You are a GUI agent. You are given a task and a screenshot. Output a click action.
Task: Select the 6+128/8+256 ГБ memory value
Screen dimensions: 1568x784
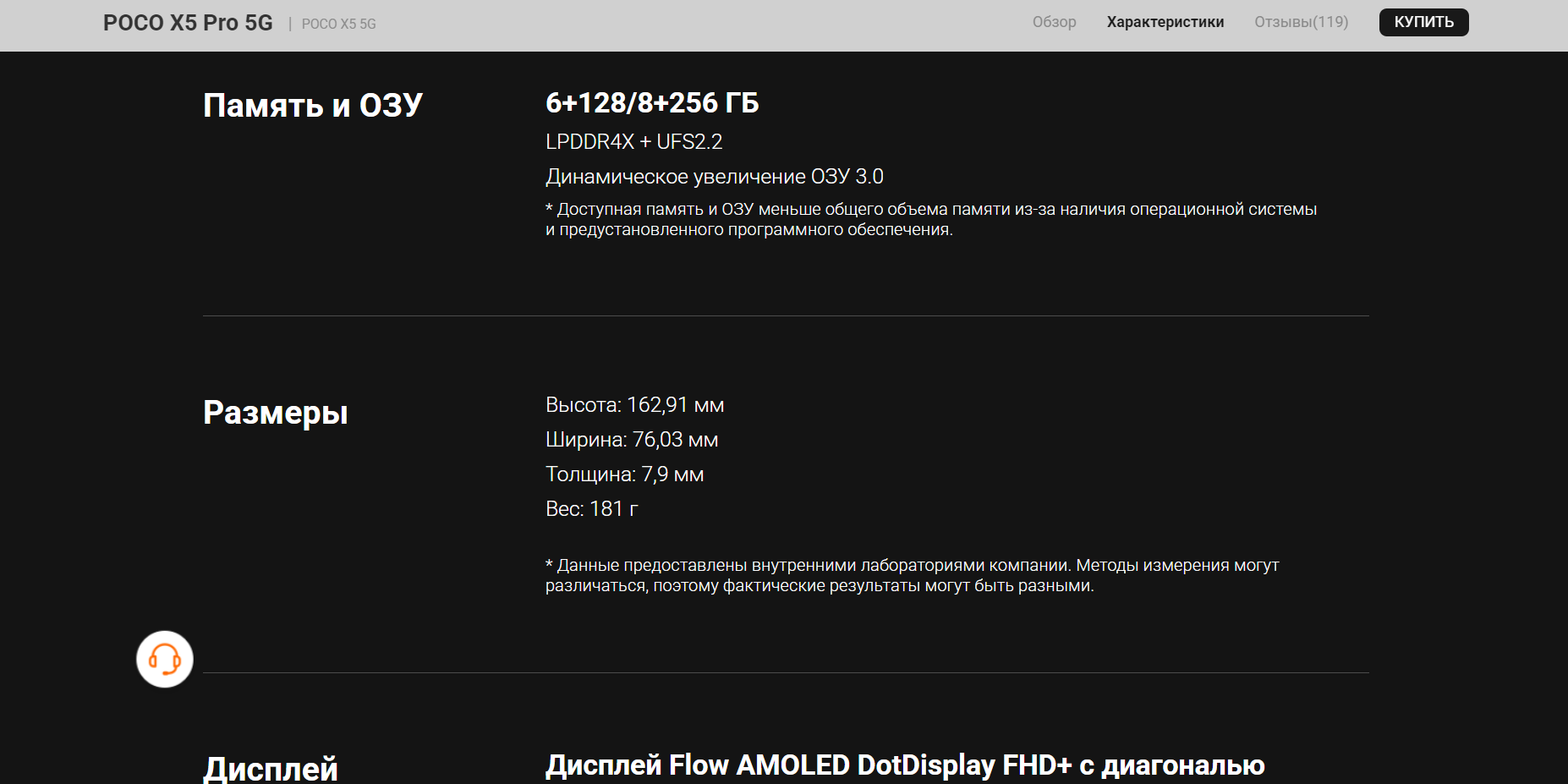click(x=652, y=103)
